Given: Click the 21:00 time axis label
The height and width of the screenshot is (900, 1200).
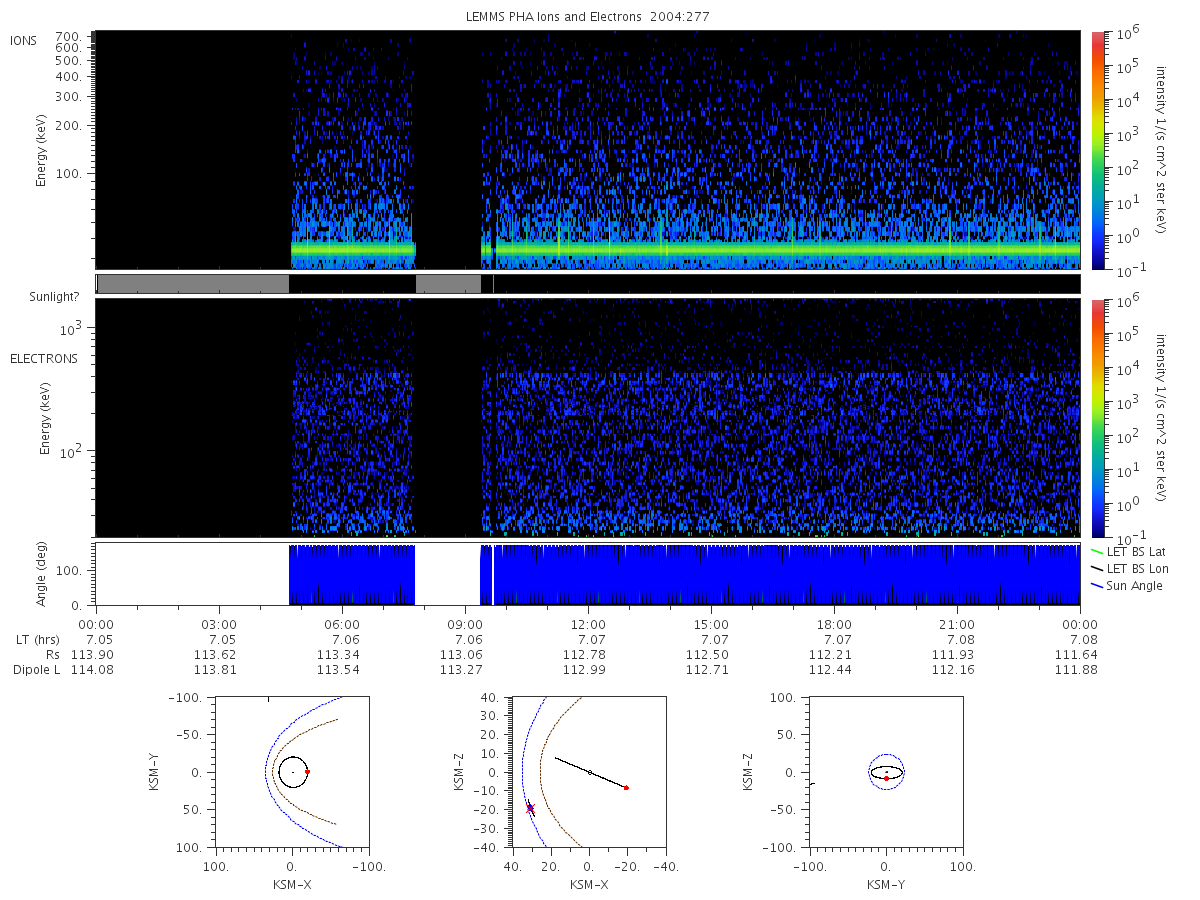Looking at the screenshot, I should point(957,624).
